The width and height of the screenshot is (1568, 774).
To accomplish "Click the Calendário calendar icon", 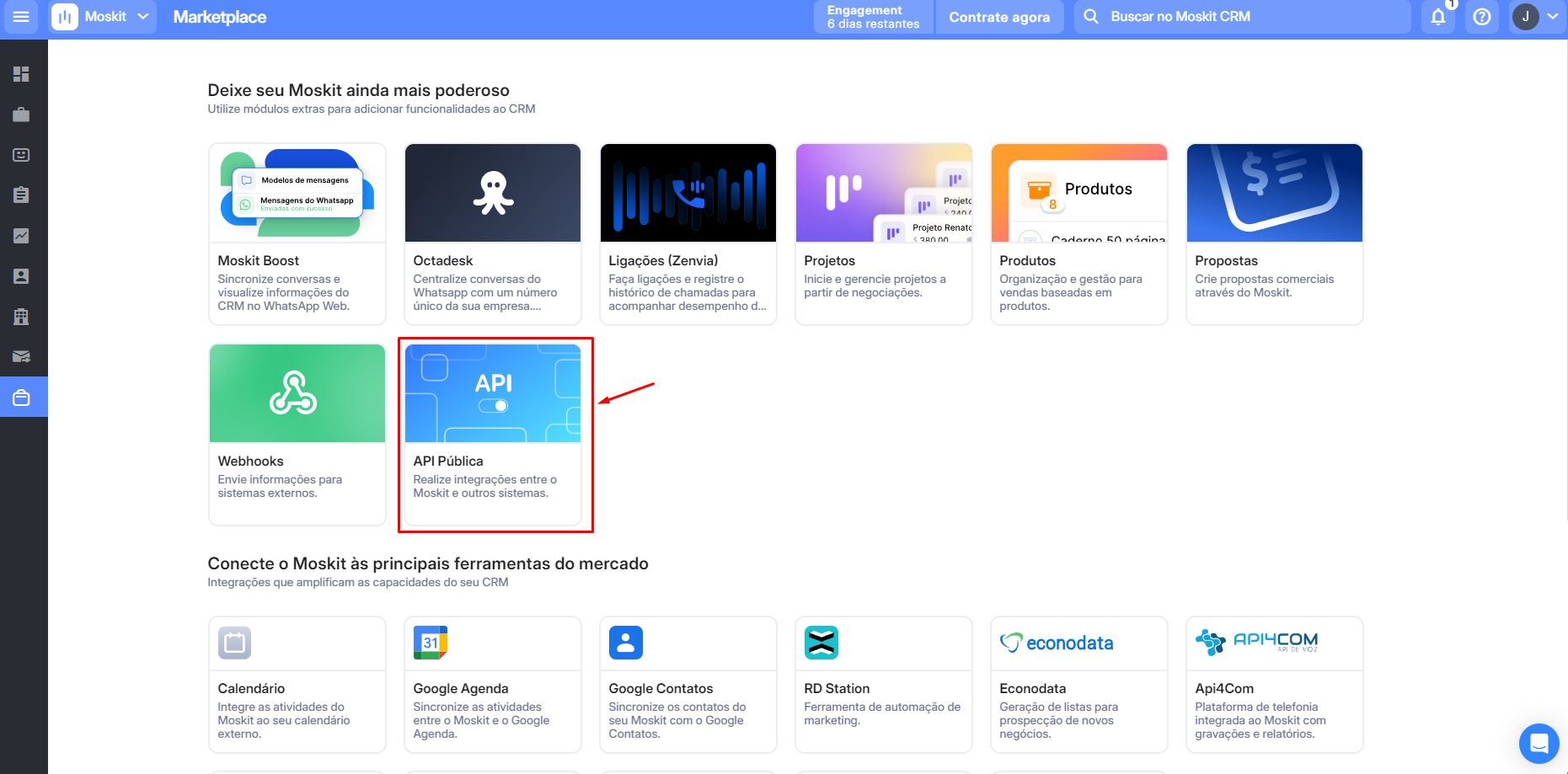I will point(234,643).
